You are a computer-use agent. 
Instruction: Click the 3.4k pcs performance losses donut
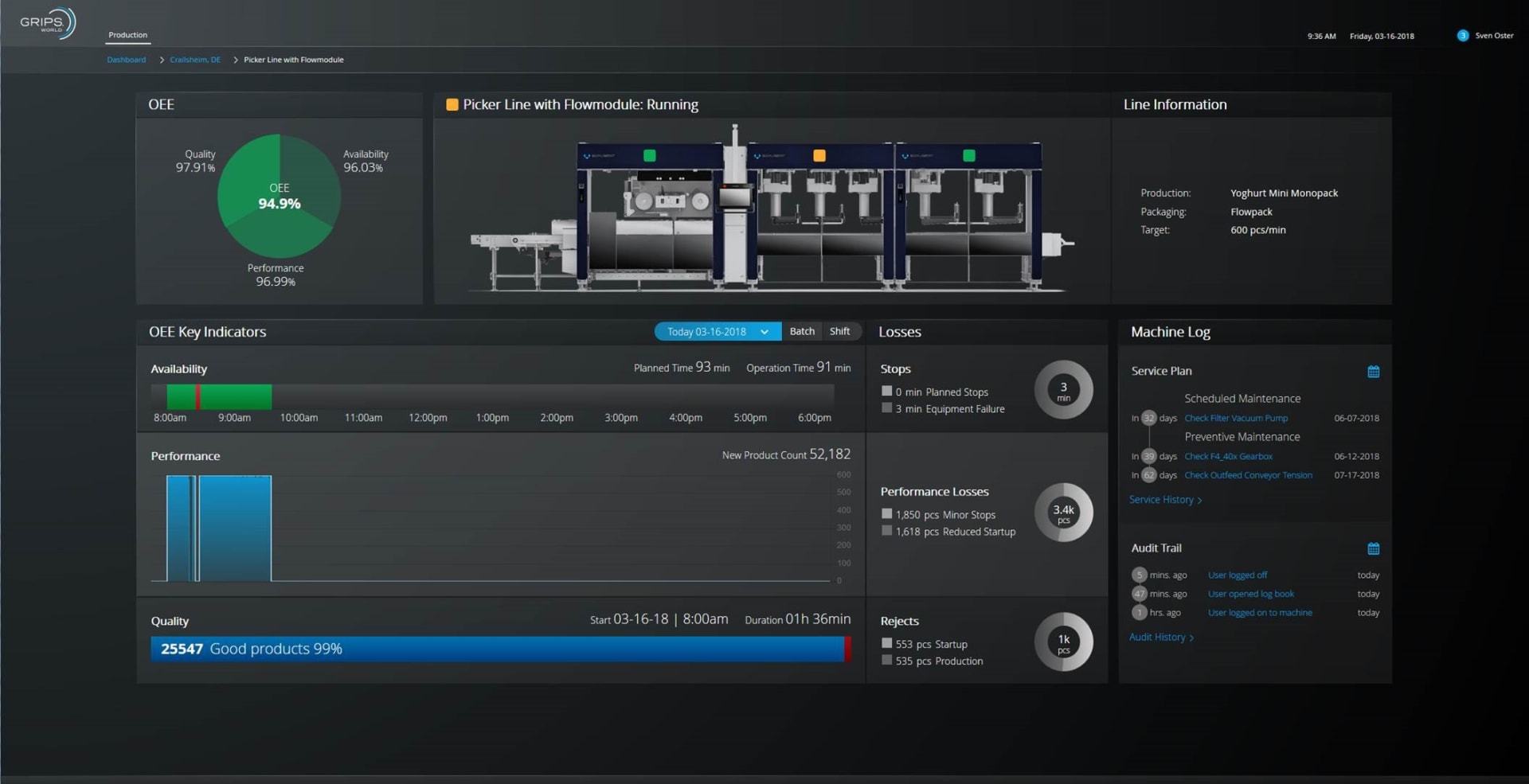pos(1063,513)
